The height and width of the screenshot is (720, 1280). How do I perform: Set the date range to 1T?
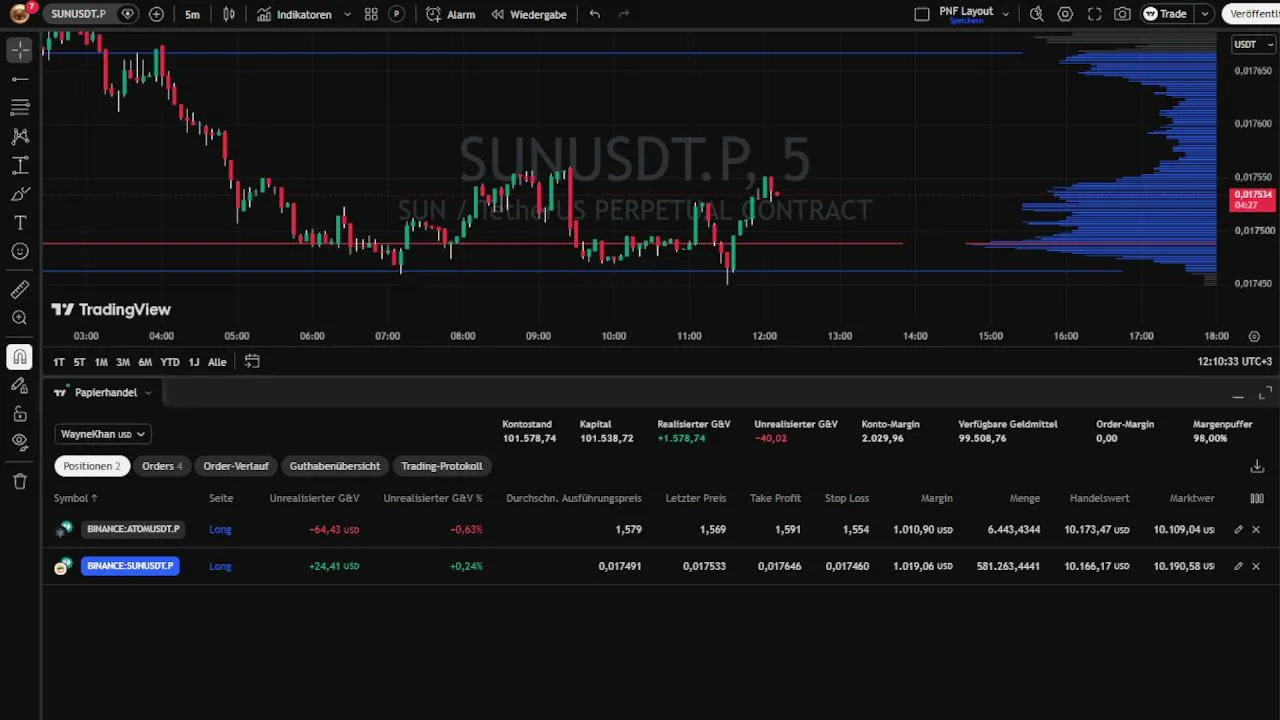pos(59,362)
